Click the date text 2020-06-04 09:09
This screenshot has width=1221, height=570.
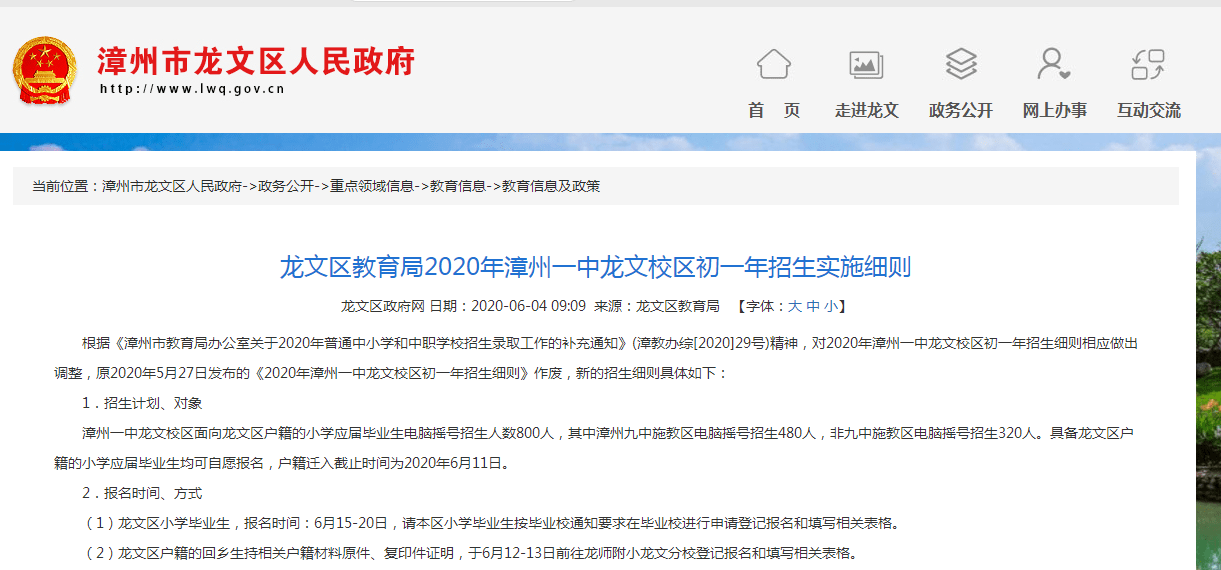pos(528,306)
